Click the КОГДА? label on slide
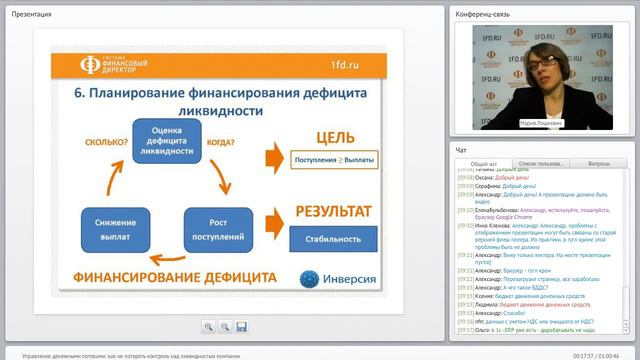 point(220,142)
